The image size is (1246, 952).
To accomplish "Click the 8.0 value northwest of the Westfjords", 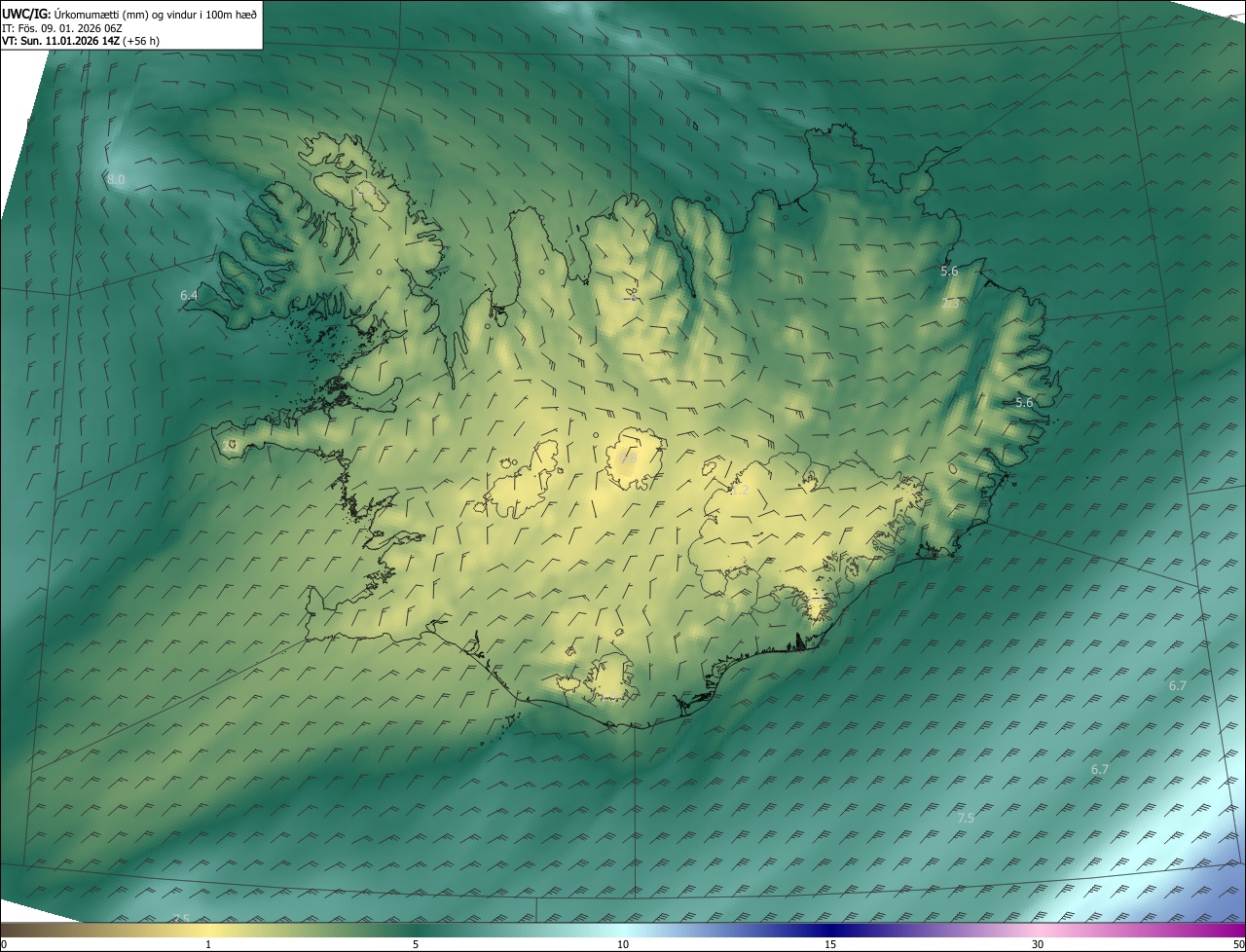I will coord(116,180).
